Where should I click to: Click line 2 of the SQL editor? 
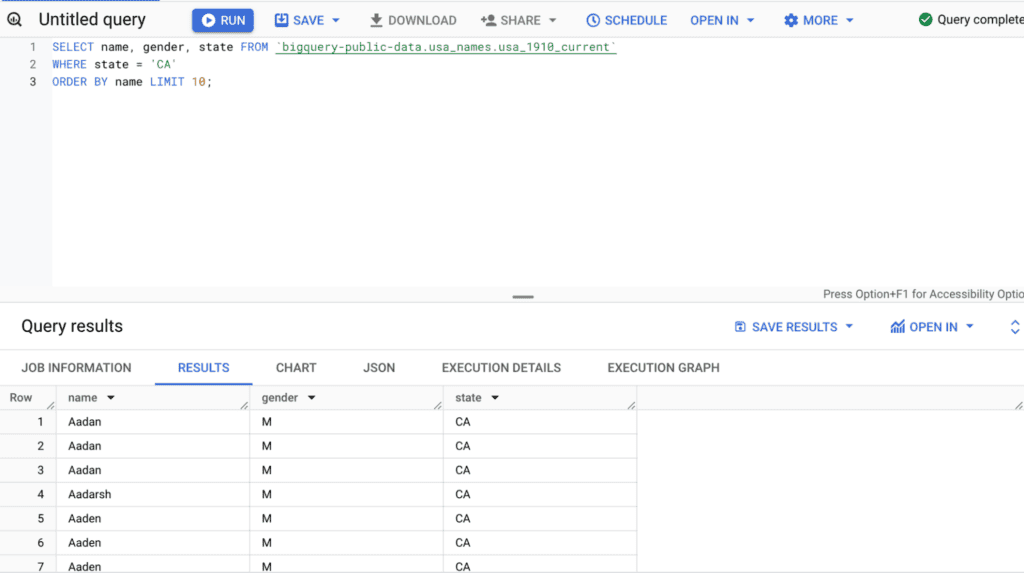tap(114, 64)
